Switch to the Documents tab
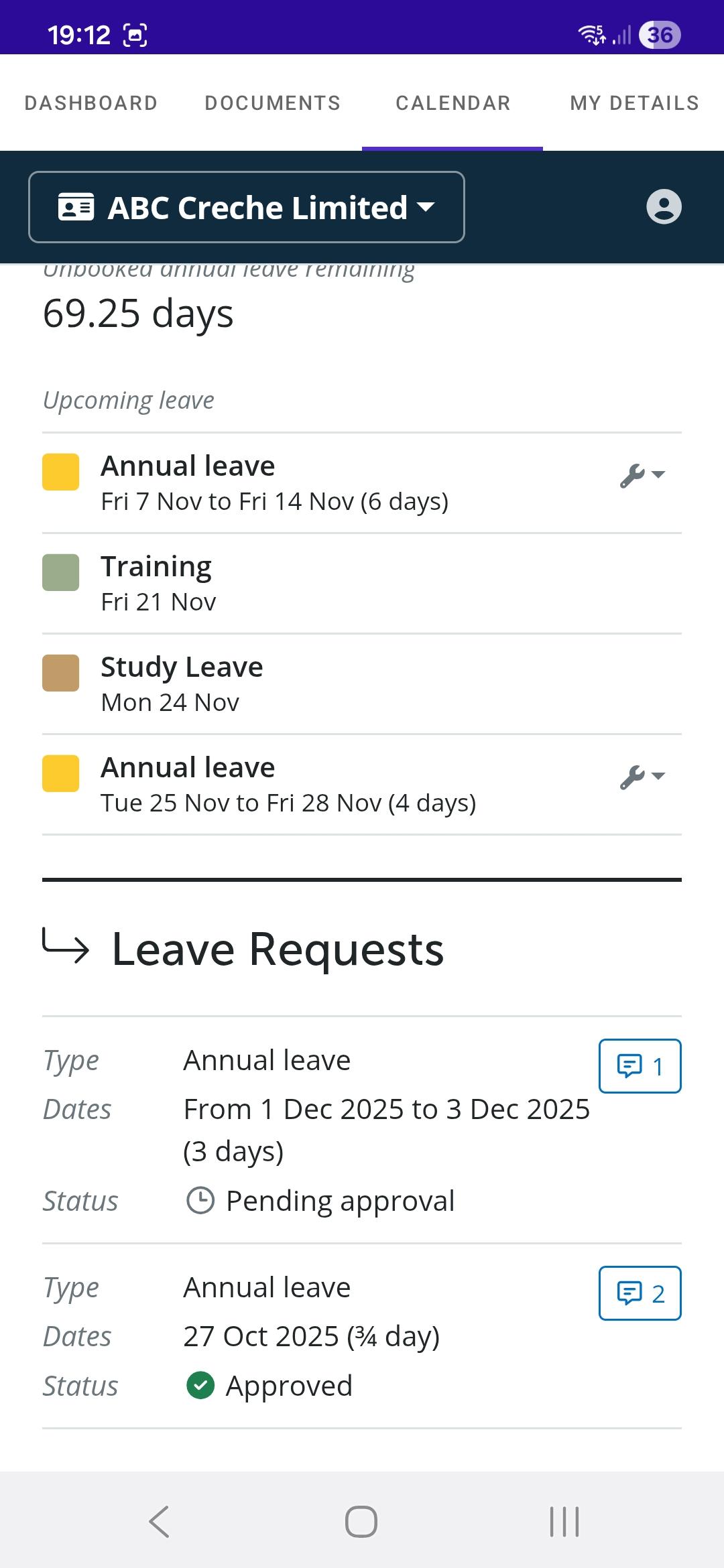This screenshot has width=724, height=1568. tap(273, 103)
